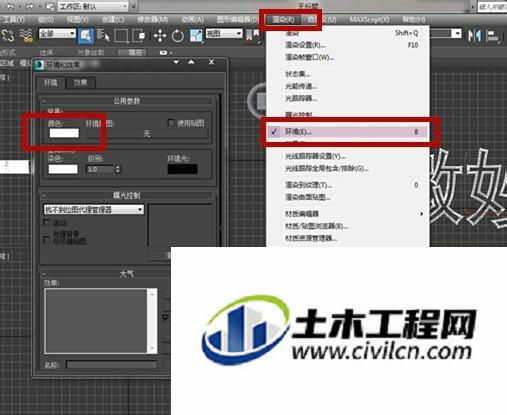507x415 pixels.
Task: Activate the Select and Rotate tool
Action: click(x=178, y=35)
